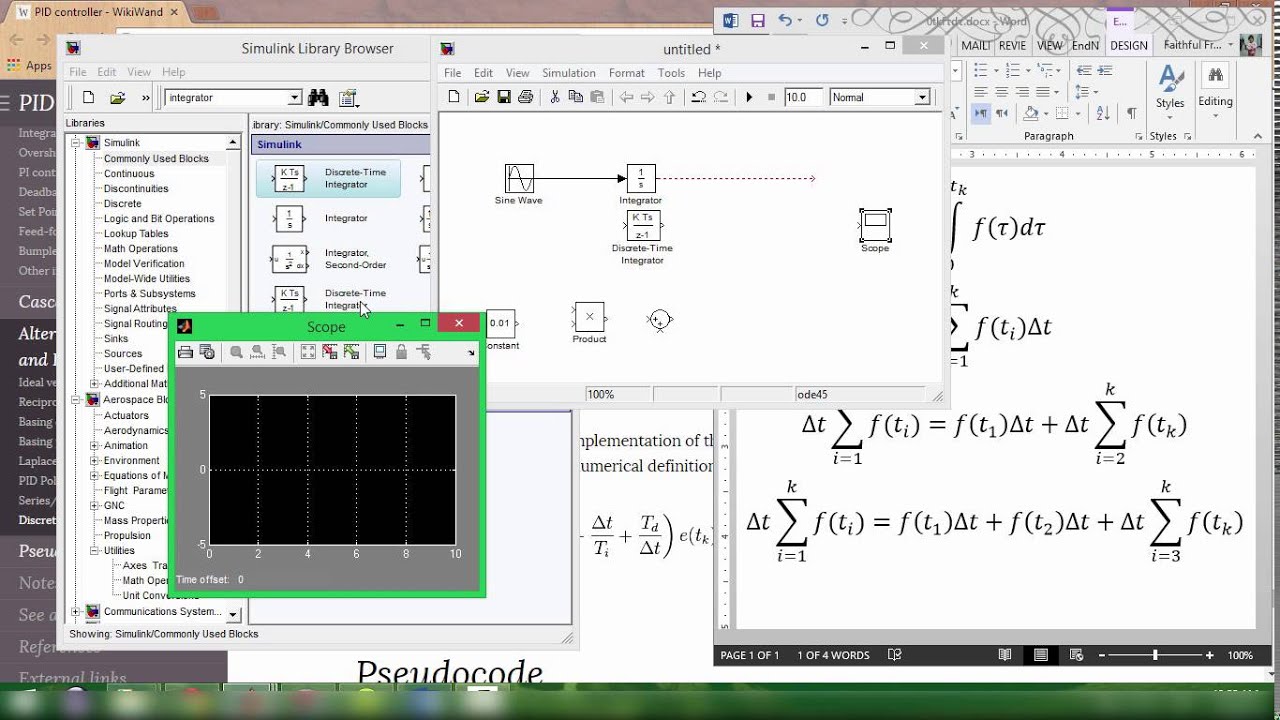Image resolution: width=1280 pixels, height=720 pixels.
Task: Start simulation with the play button
Action: (x=749, y=97)
